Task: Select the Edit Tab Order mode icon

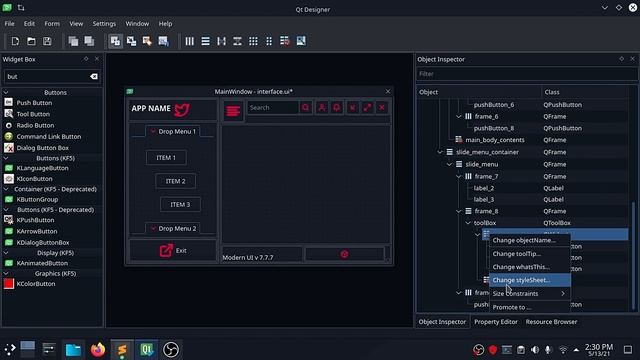Action: coord(163,41)
